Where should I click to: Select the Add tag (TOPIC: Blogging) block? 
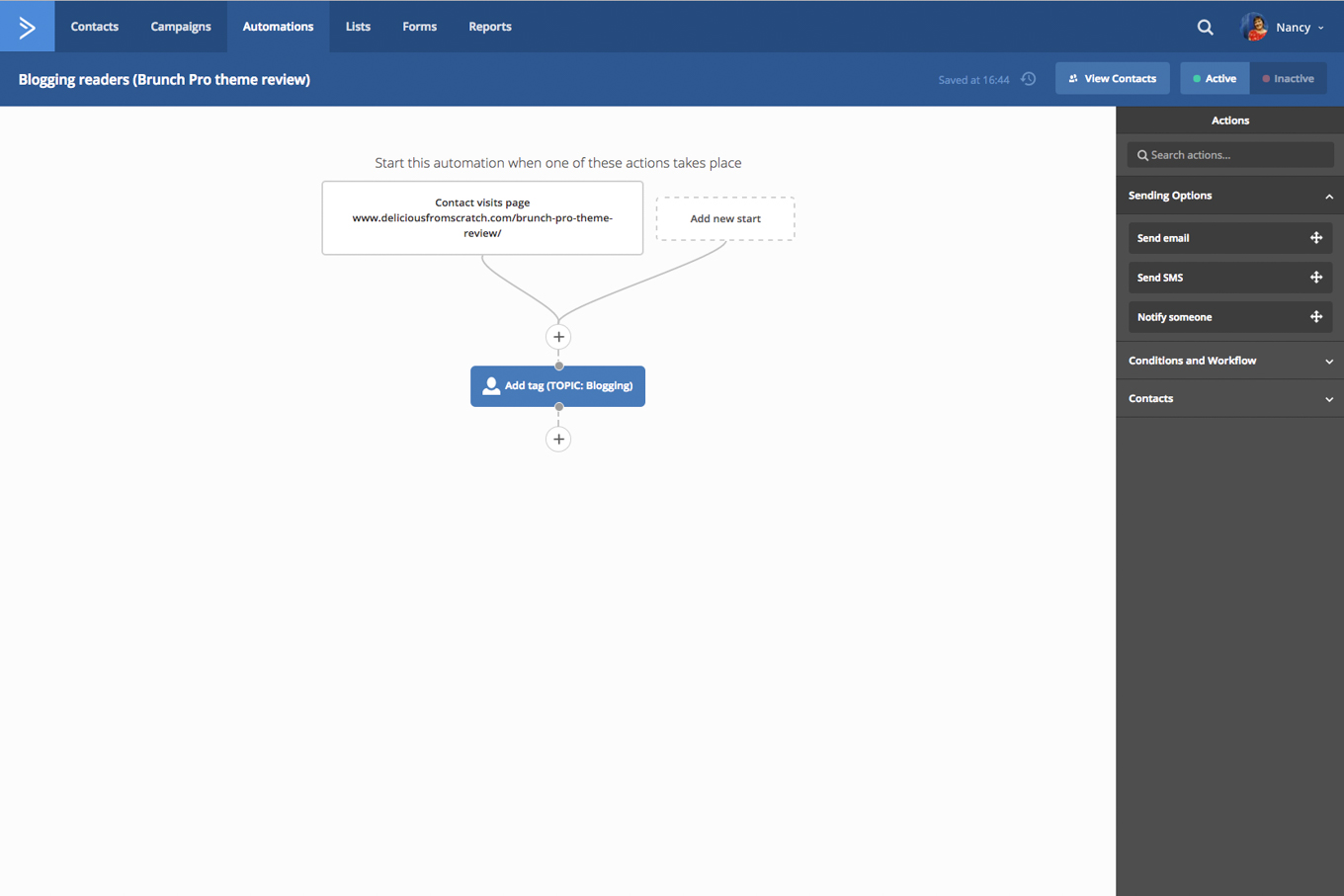[557, 386]
